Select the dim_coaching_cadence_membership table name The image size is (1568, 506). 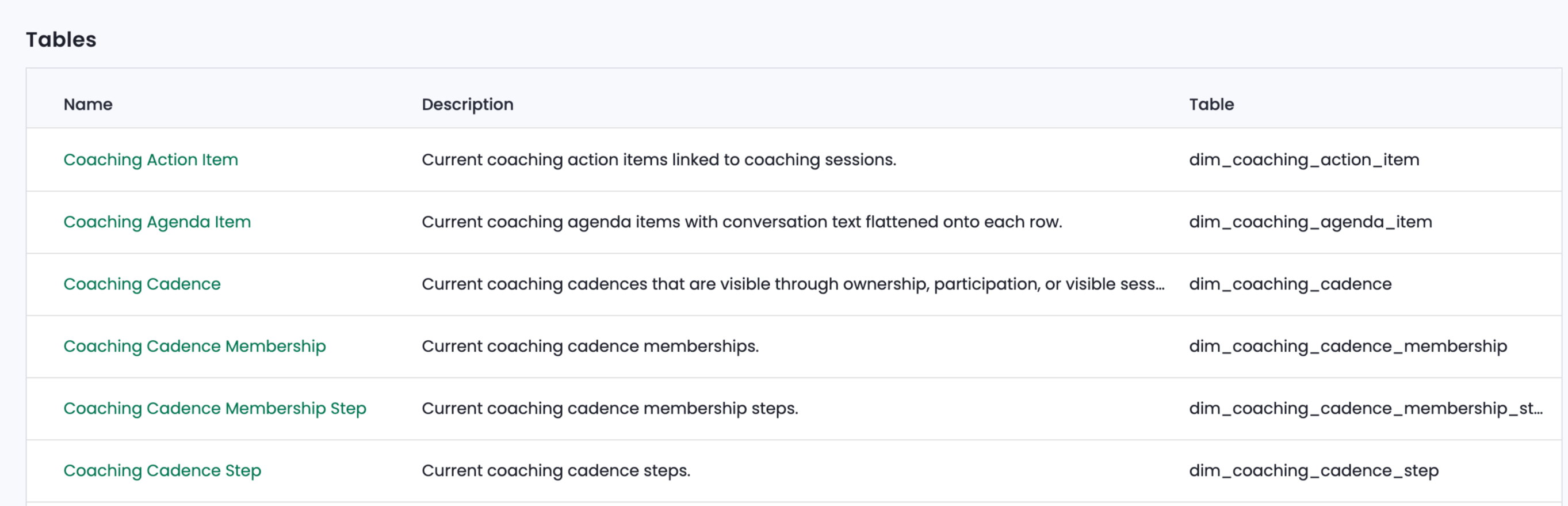1348,346
